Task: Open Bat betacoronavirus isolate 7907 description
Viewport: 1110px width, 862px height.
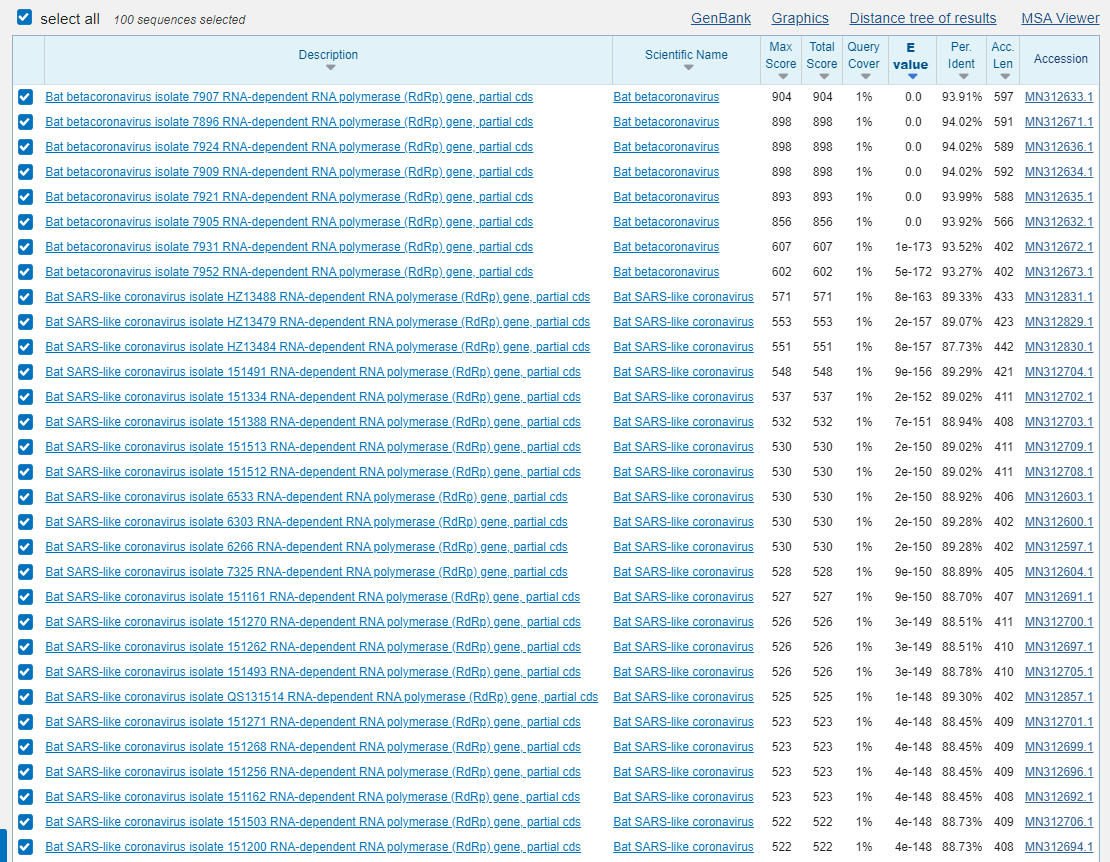Action: pos(289,97)
